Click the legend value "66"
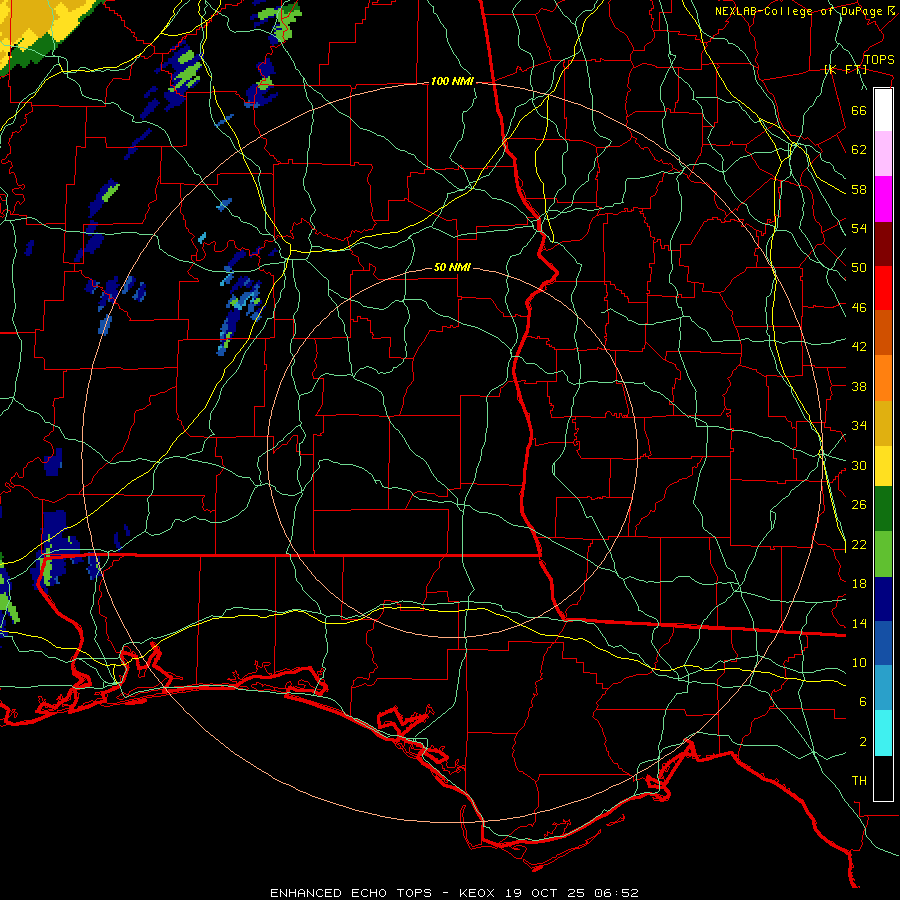Viewport: 900px width, 900px height. 859,110
